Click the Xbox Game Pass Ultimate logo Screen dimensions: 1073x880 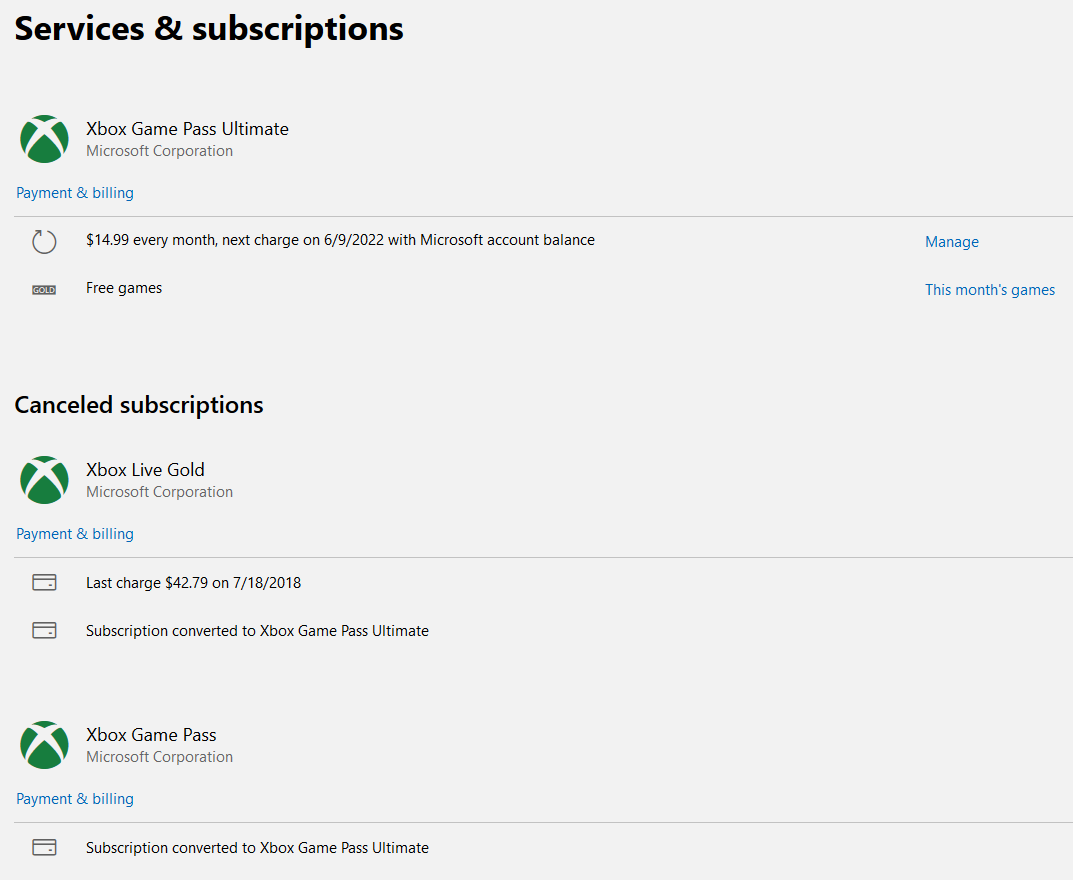[x=44, y=139]
